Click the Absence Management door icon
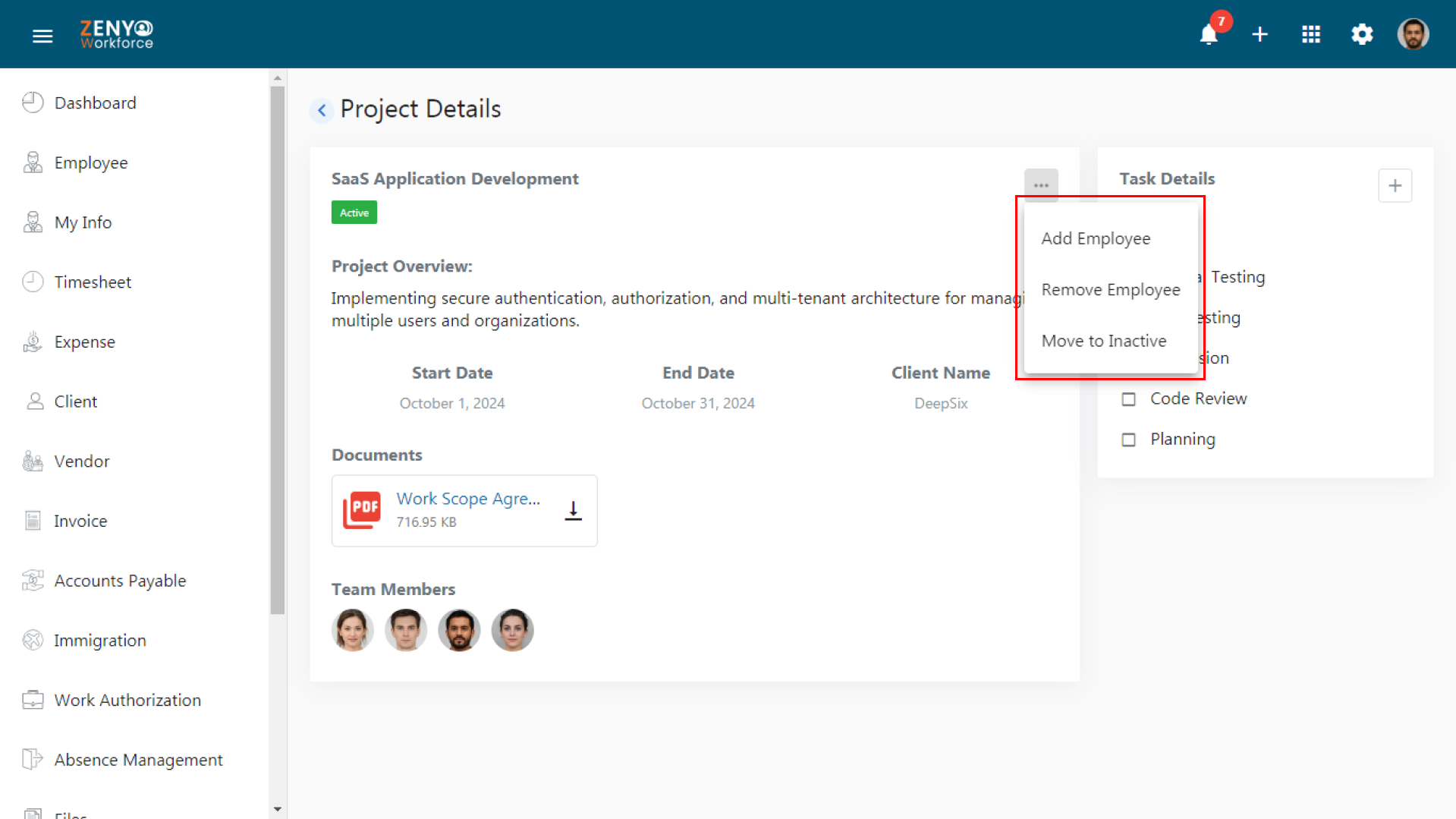1456x819 pixels. click(33, 759)
